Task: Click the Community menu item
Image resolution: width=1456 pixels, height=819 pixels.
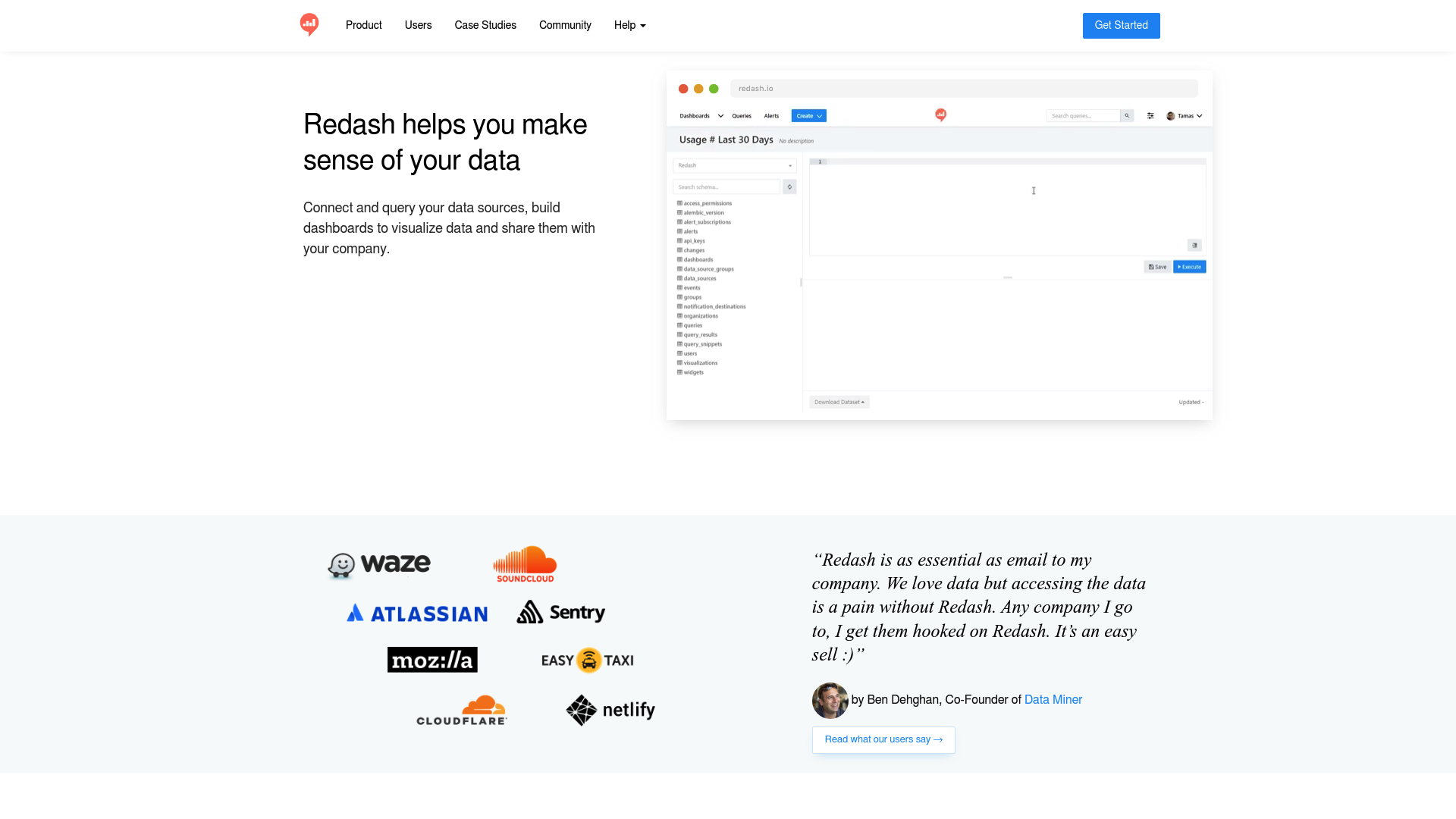Action: tap(565, 25)
